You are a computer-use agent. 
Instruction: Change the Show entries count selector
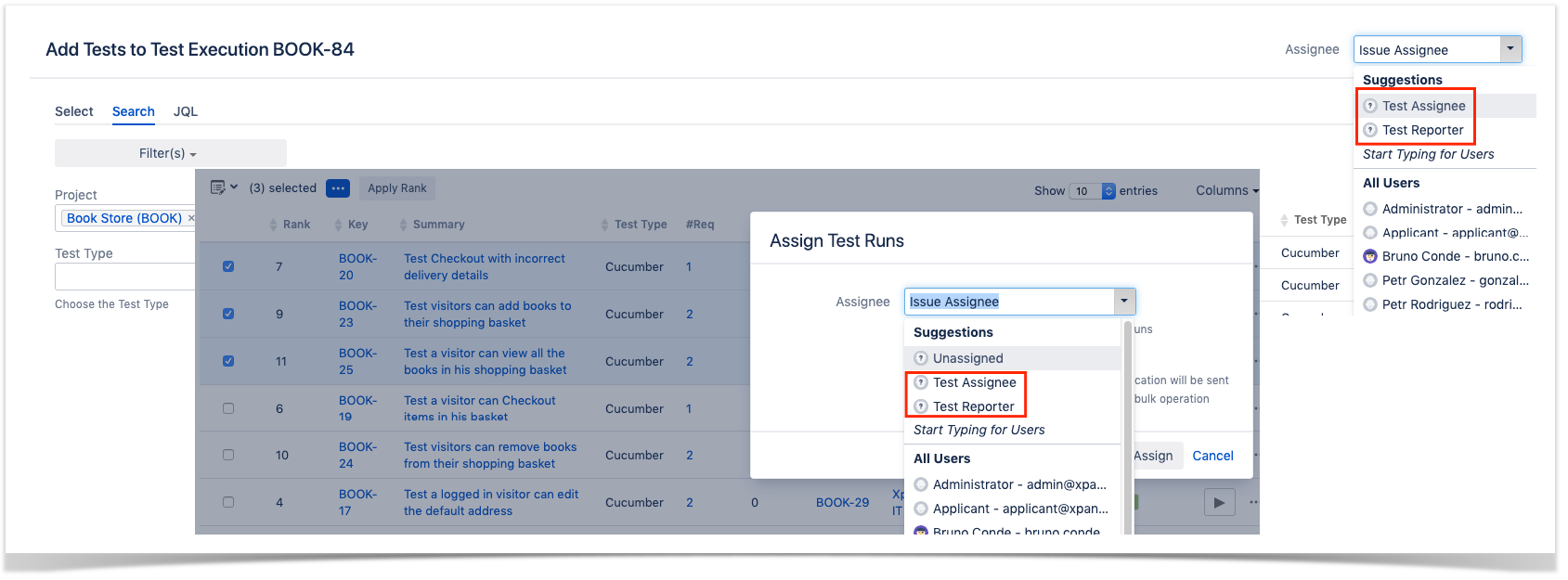tap(1093, 191)
